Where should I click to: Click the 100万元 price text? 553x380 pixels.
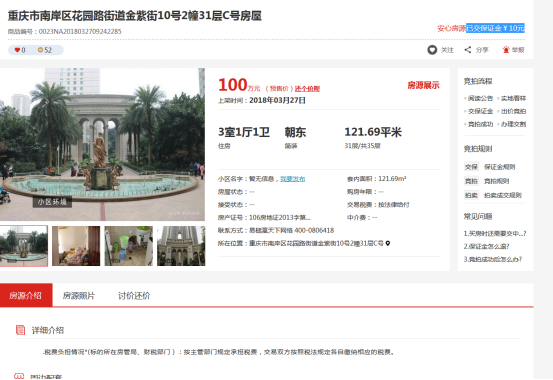pyautogui.click(x=239, y=85)
